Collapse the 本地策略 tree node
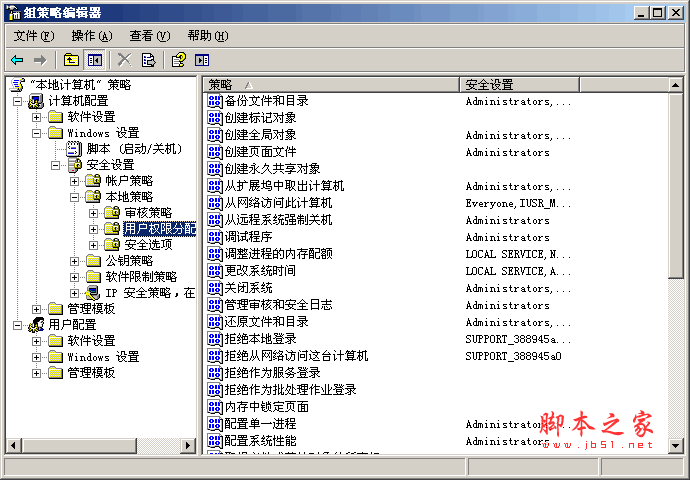This screenshot has height=480, width=690. coord(75,197)
